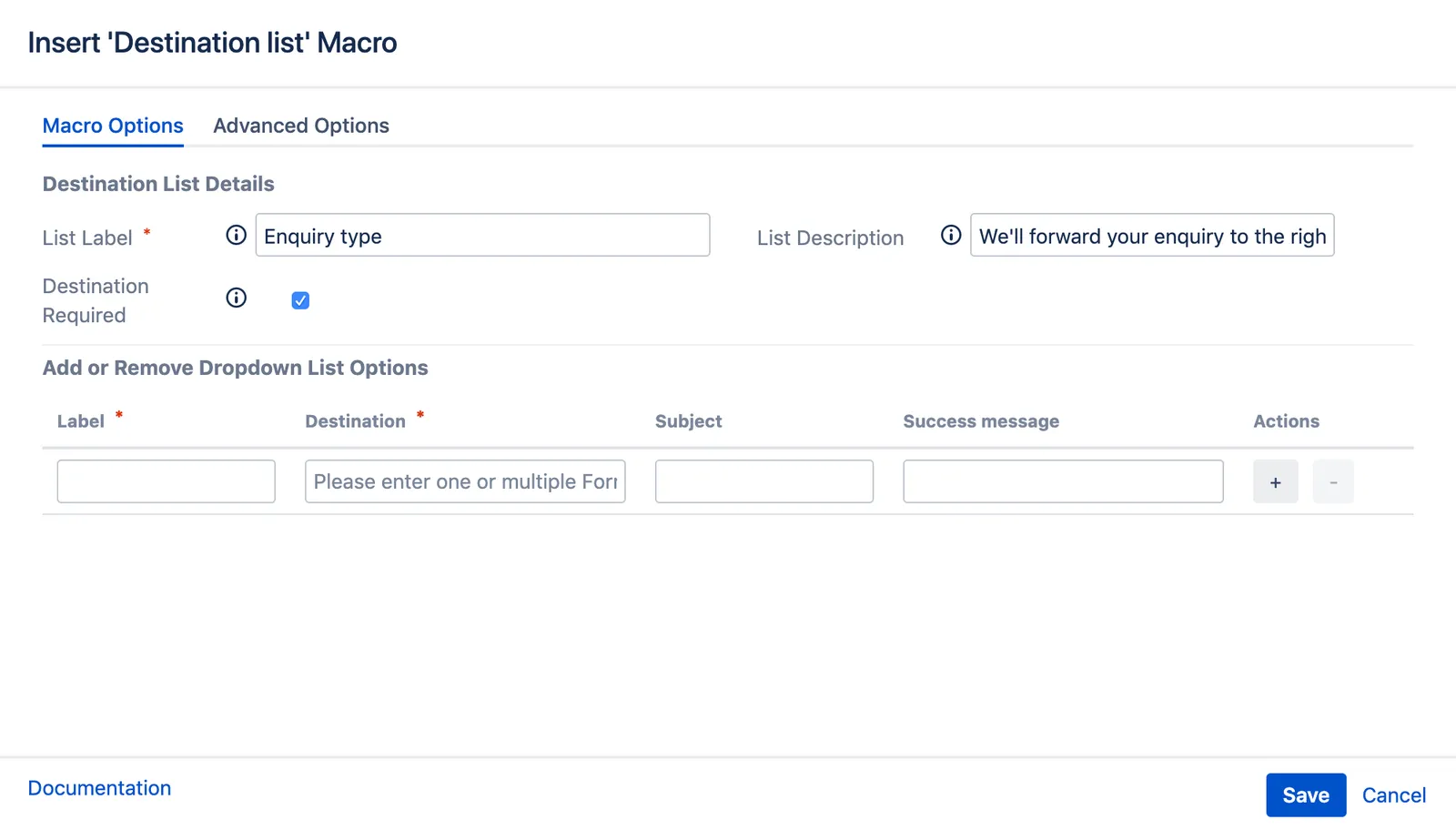Click the 'Subject' column header
Screen dimensions: 1456x830
pyautogui.click(x=688, y=421)
